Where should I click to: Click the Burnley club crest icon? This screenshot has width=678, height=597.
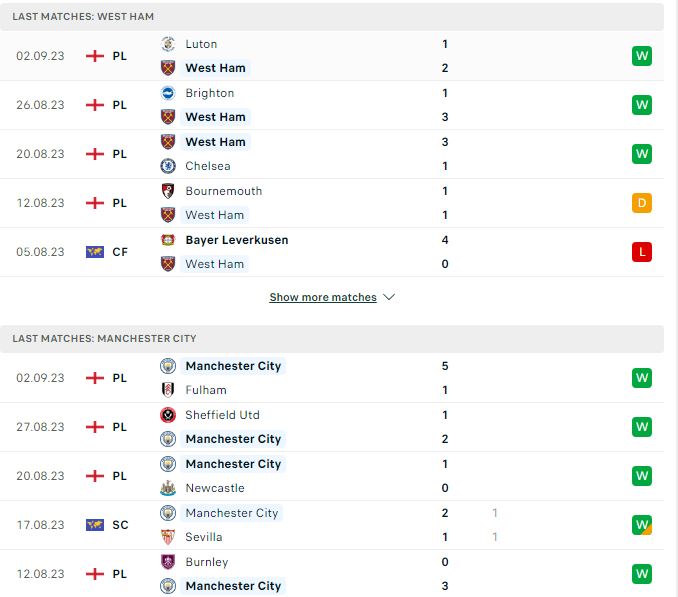168,562
